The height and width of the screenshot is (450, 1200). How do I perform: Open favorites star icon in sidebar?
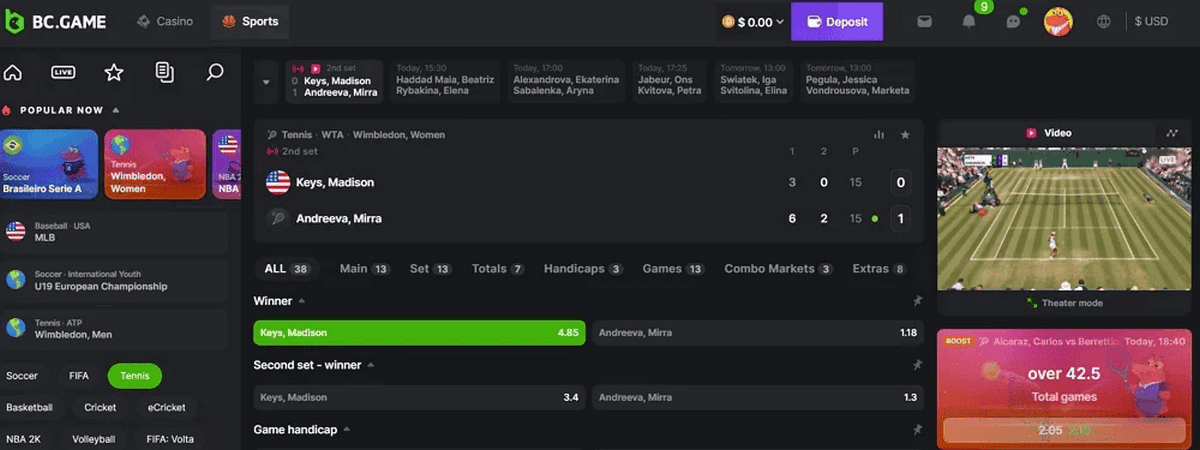pyautogui.click(x=114, y=72)
